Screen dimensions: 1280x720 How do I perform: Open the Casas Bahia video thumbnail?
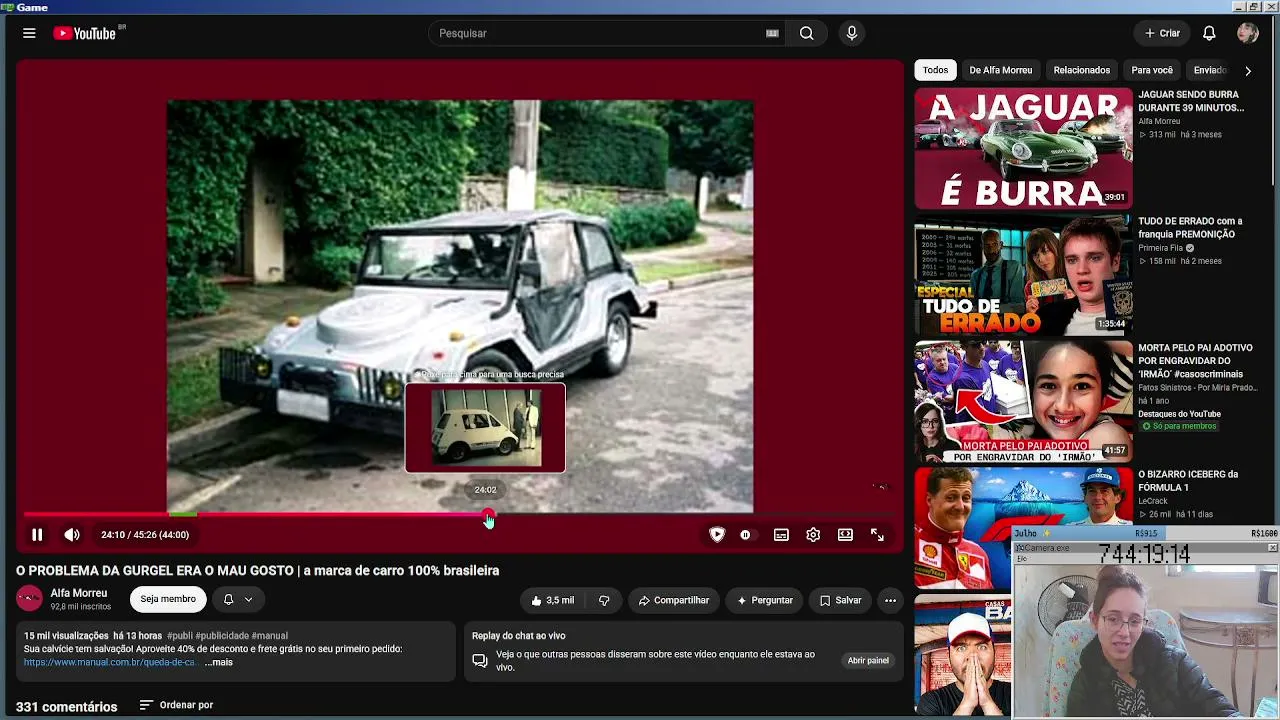tap(963, 656)
